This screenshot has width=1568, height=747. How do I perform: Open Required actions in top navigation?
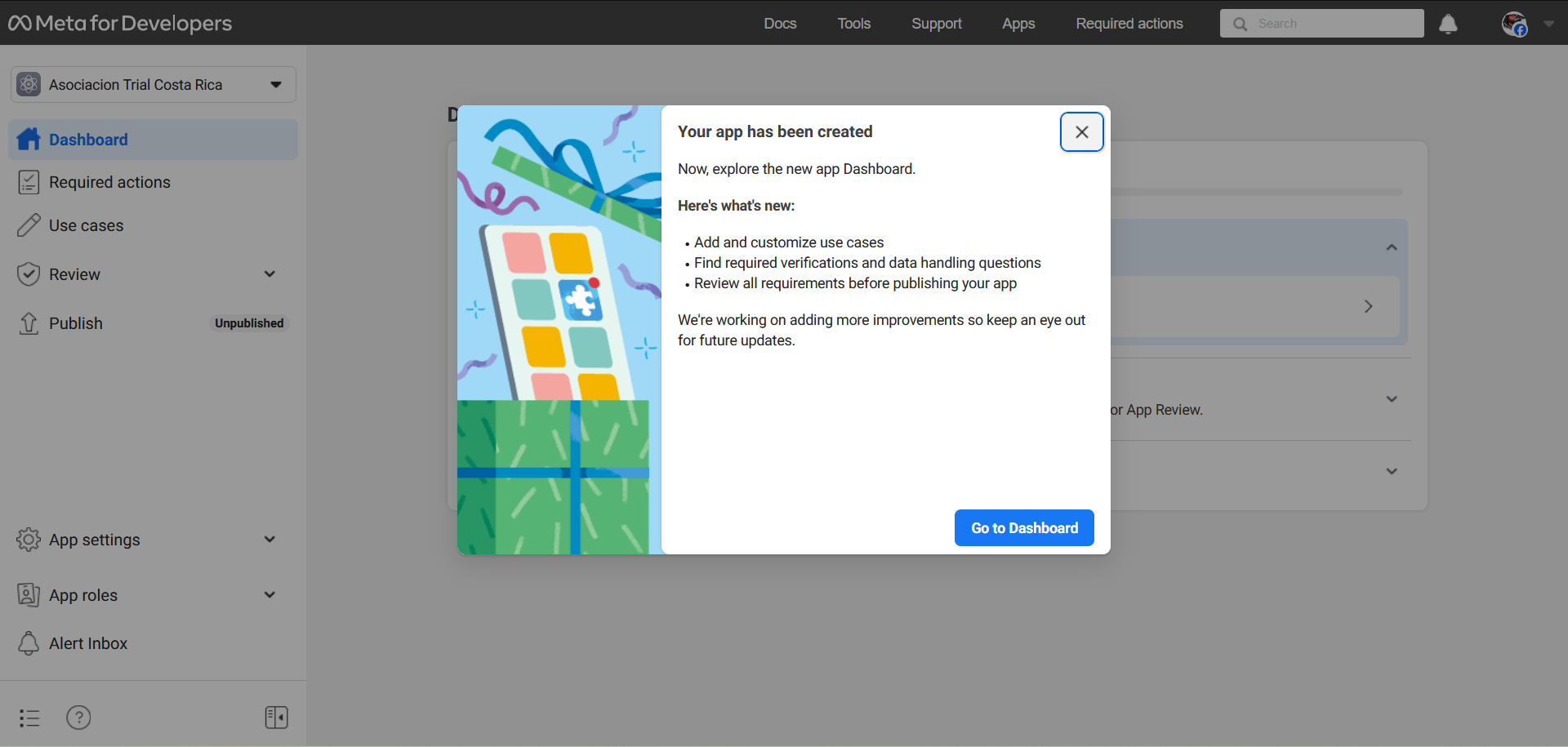point(1129,24)
